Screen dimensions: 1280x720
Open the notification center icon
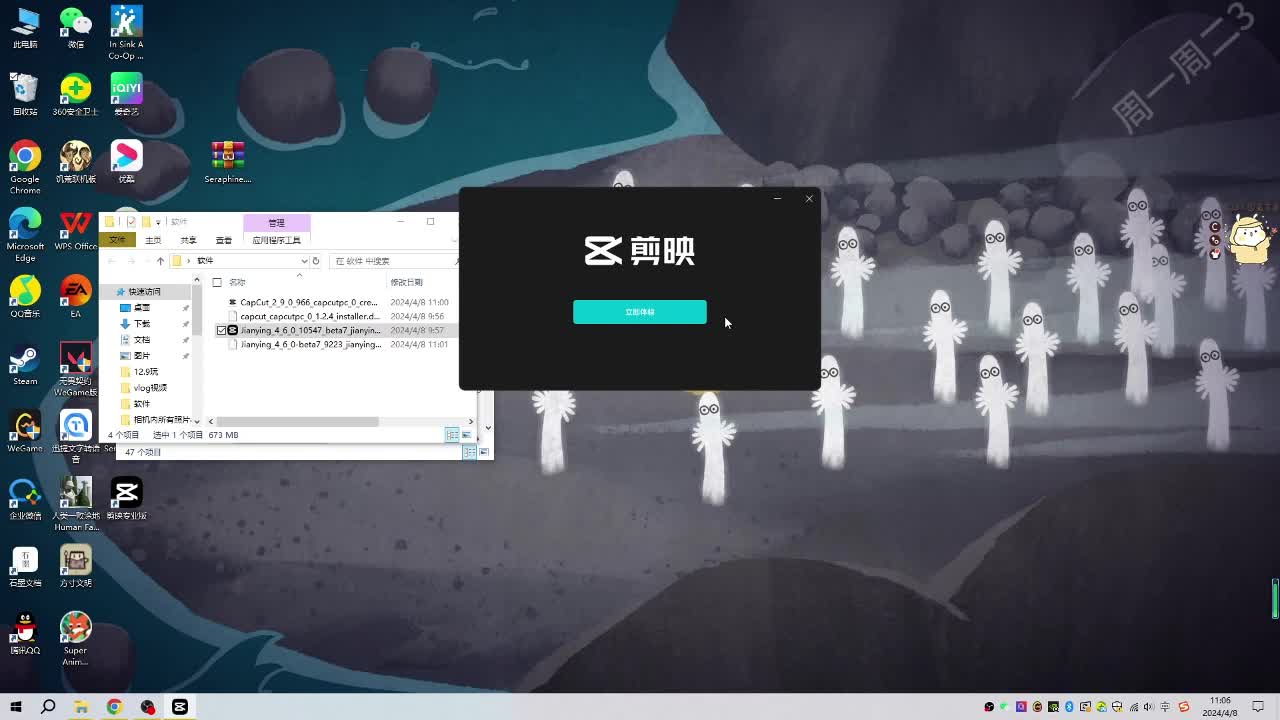[1258, 707]
